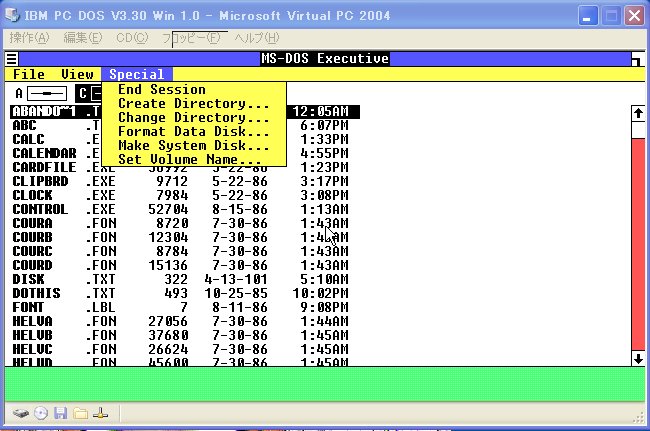Select the drive C icon

pos(88,93)
